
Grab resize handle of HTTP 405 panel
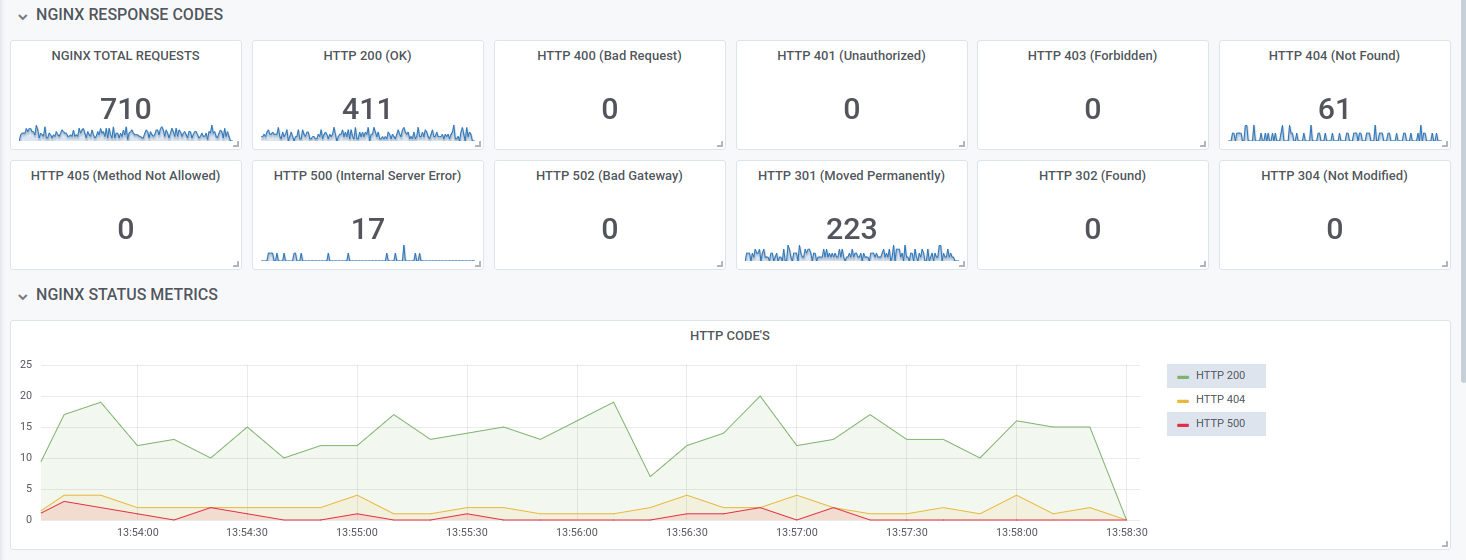(236, 264)
